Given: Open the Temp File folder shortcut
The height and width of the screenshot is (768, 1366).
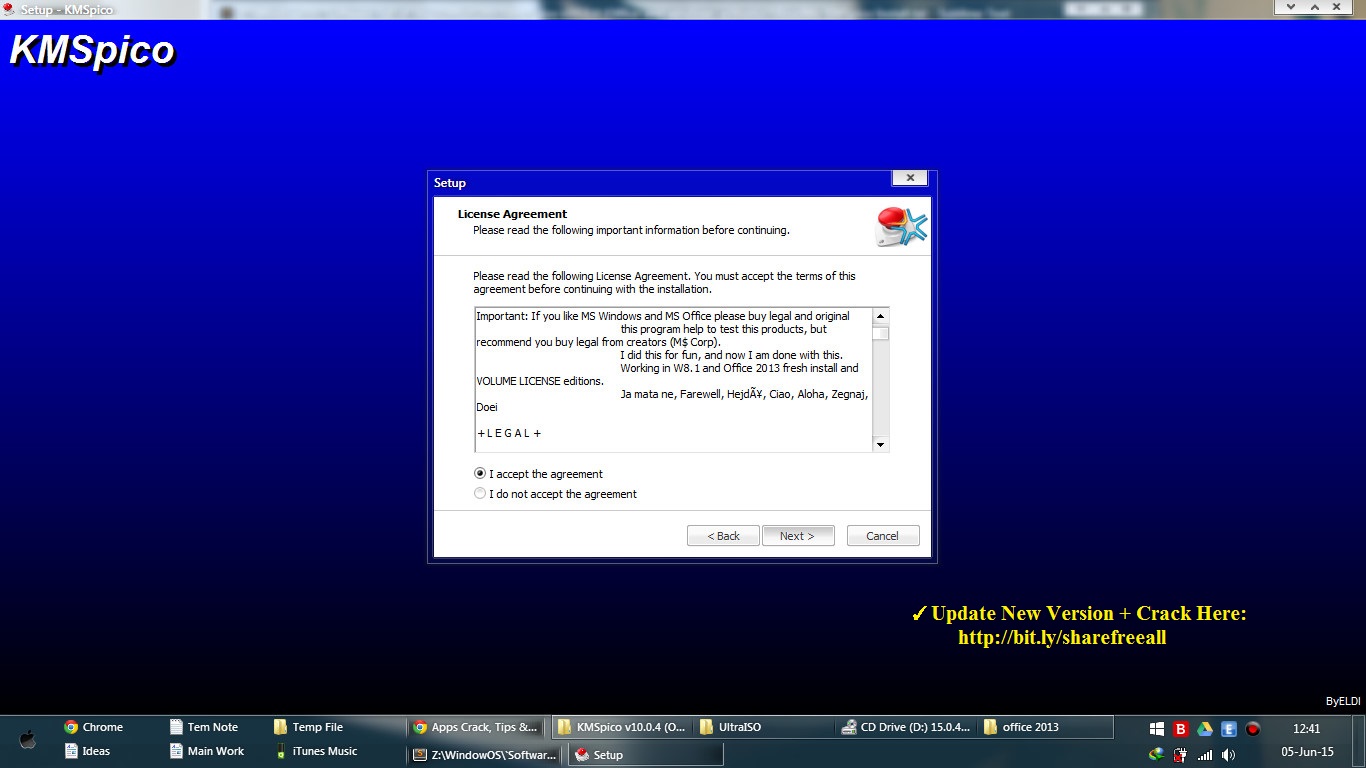Looking at the screenshot, I should [x=308, y=727].
